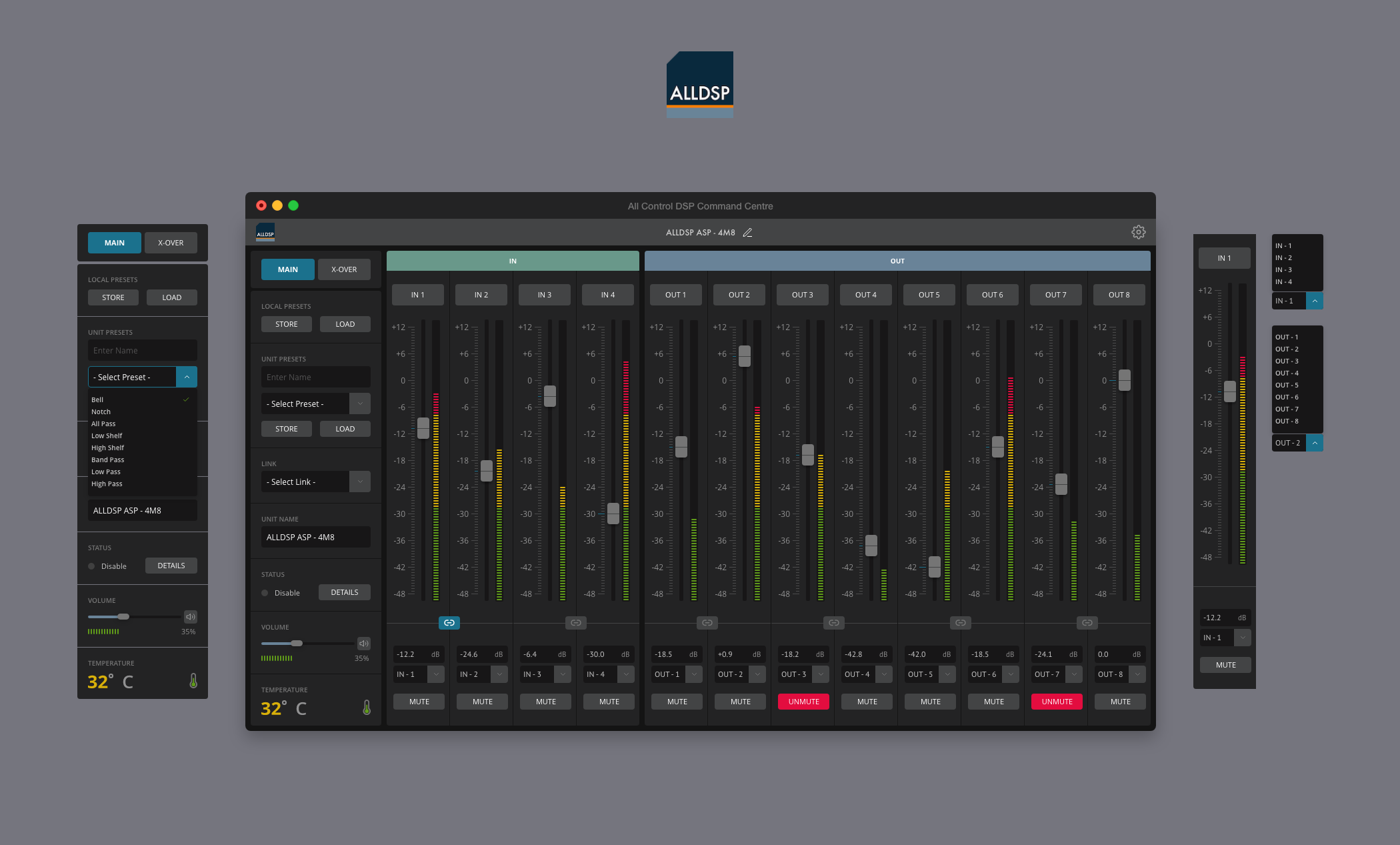Click link icon between IN 3 and IN 4
The width and height of the screenshot is (1400, 845).
click(576, 623)
